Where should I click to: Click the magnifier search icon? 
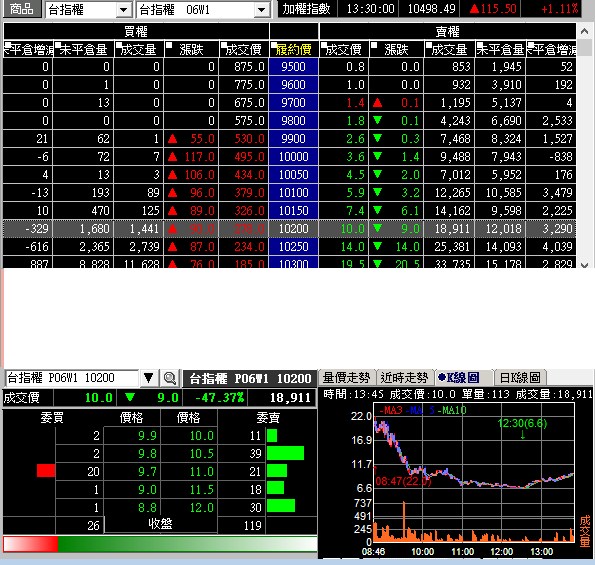click(x=169, y=378)
